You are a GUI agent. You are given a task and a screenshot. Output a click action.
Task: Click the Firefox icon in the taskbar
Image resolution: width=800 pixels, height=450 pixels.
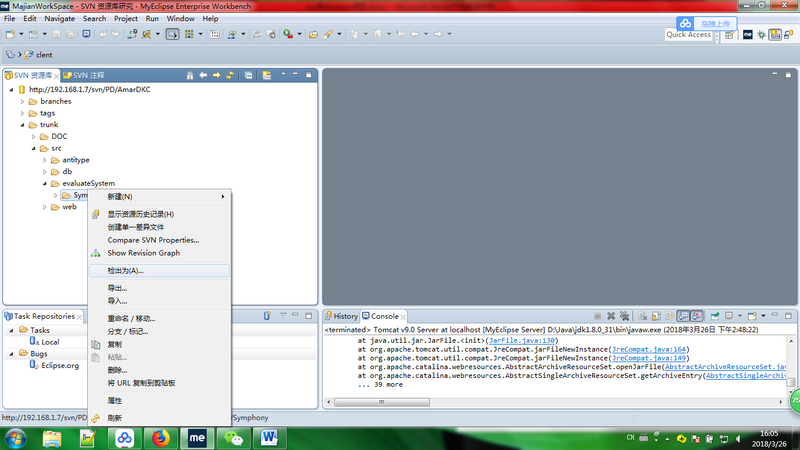(x=162, y=438)
